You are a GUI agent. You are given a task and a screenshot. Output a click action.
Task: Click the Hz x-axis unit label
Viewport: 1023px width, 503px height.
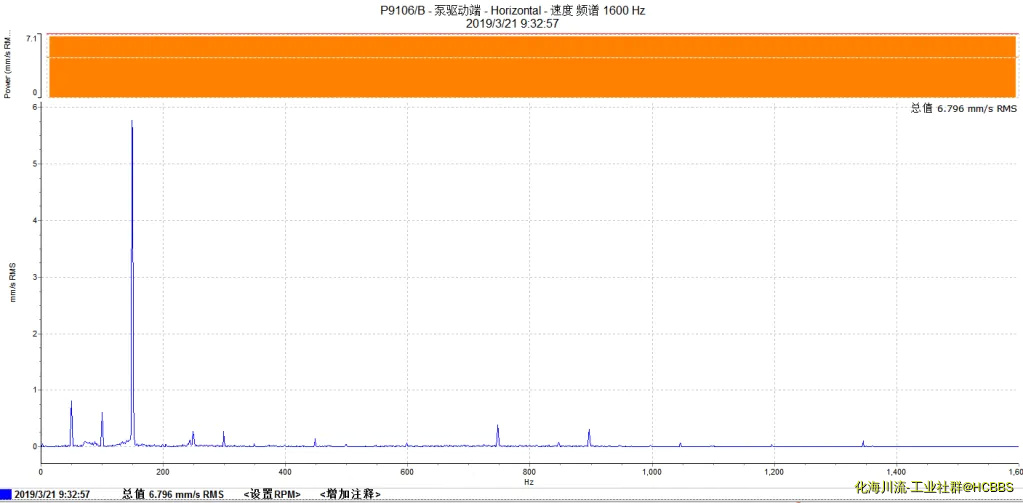529,481
